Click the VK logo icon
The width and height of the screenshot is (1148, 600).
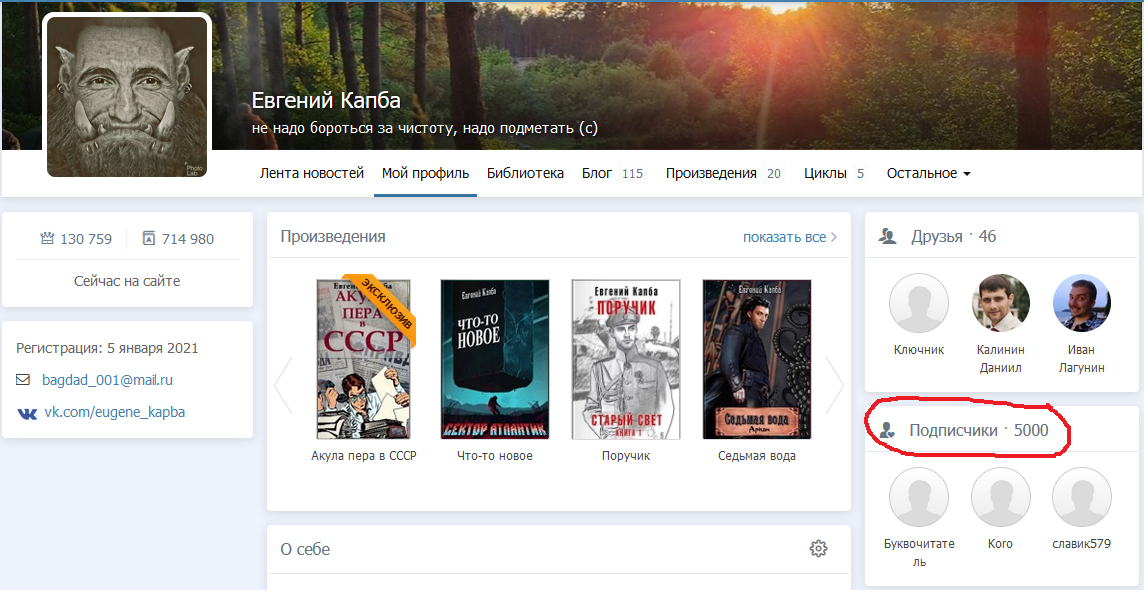click(26, 412)
